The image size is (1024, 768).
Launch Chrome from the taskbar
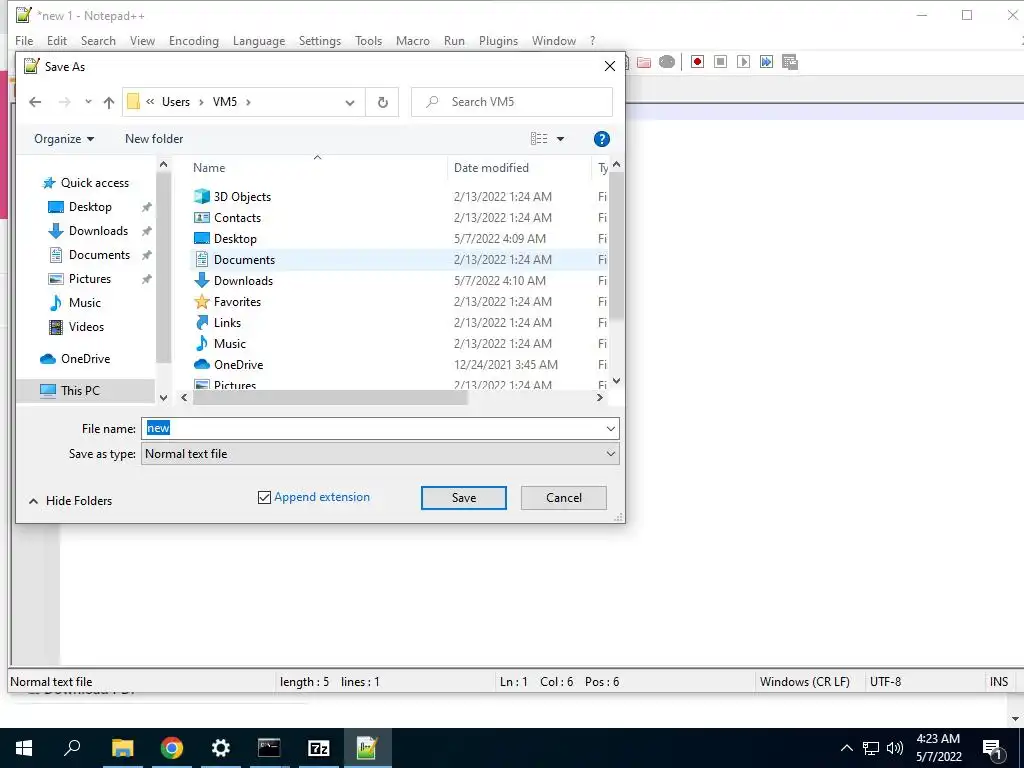pyautogui.click(x=171, y=748)
